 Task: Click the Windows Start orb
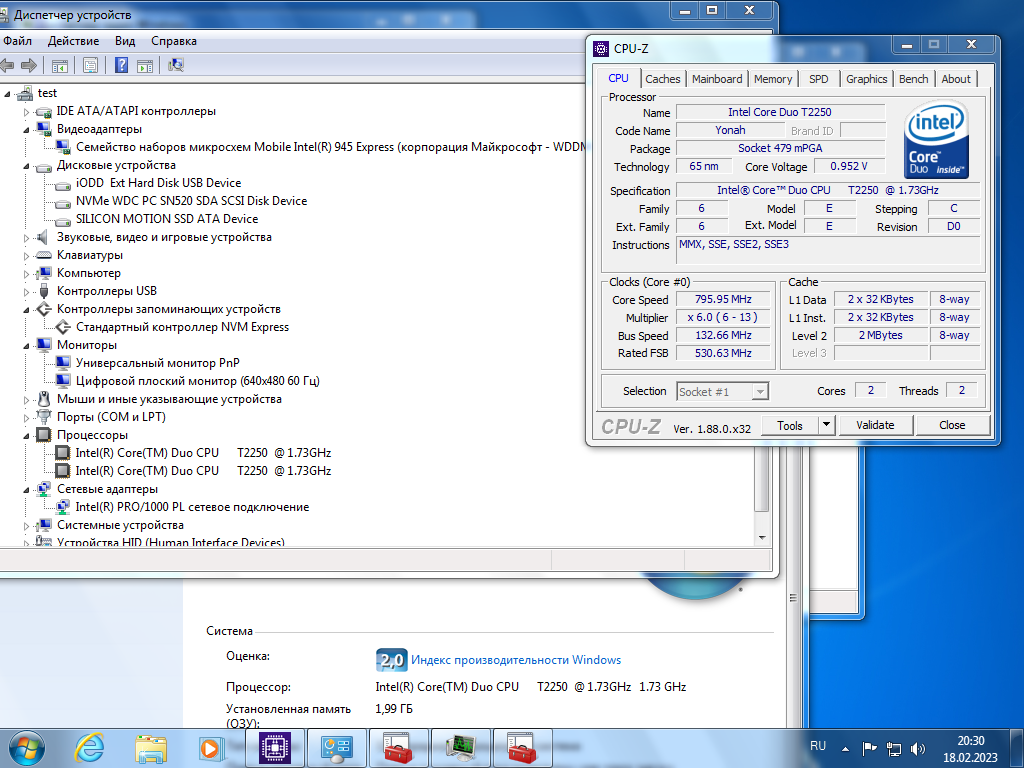point(27,748)
